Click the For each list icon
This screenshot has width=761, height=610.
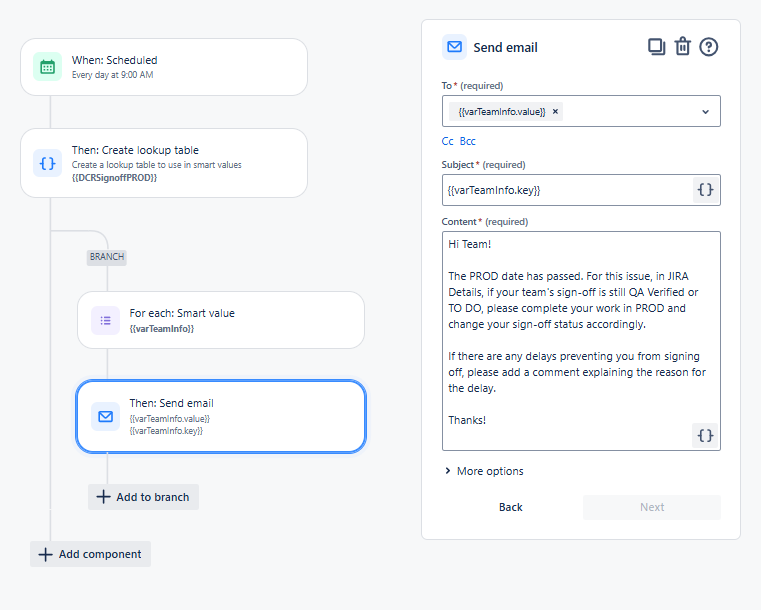pyautogui.click(x=105, y=320)
